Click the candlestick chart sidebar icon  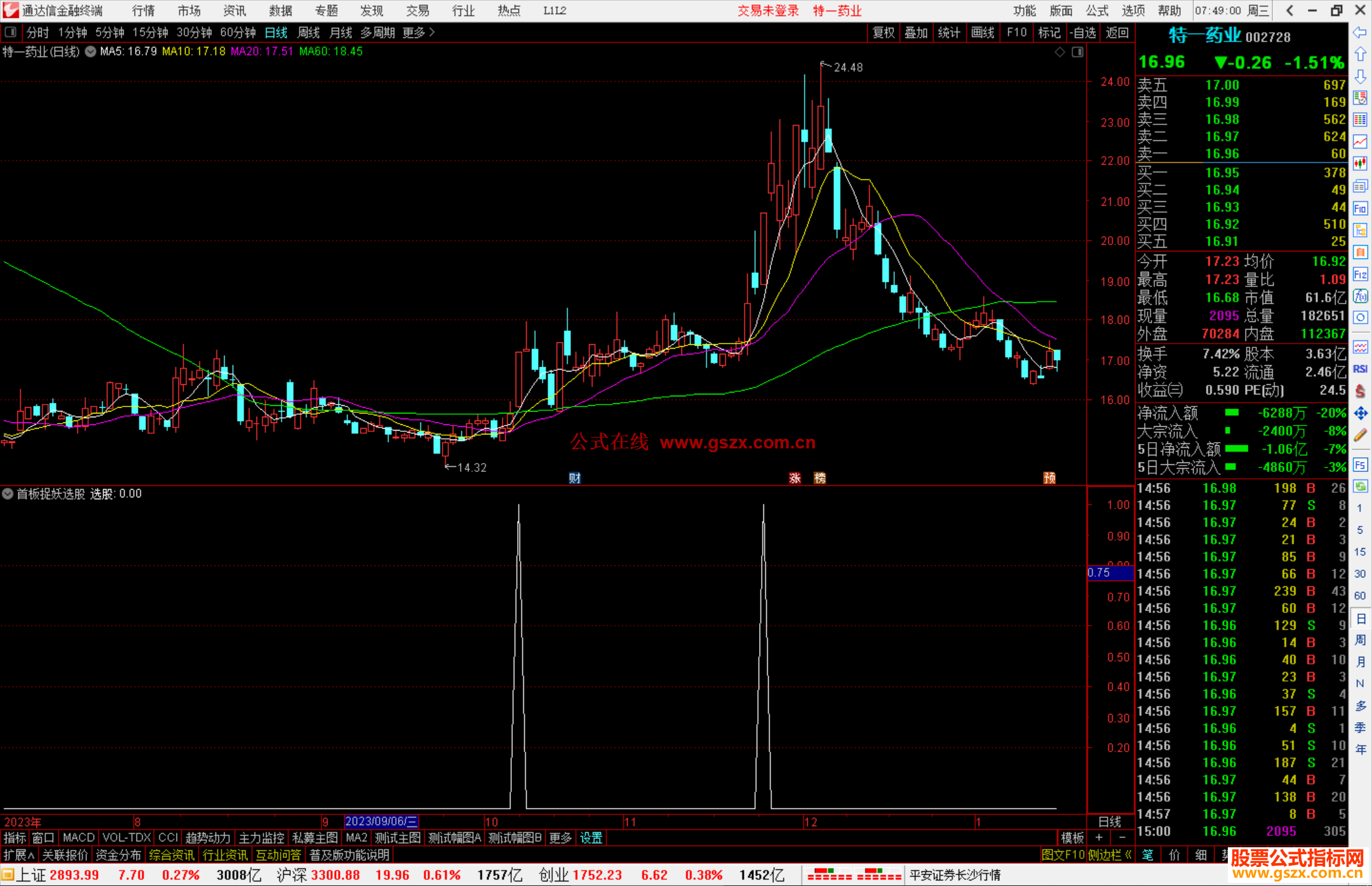coord(1360,164)
